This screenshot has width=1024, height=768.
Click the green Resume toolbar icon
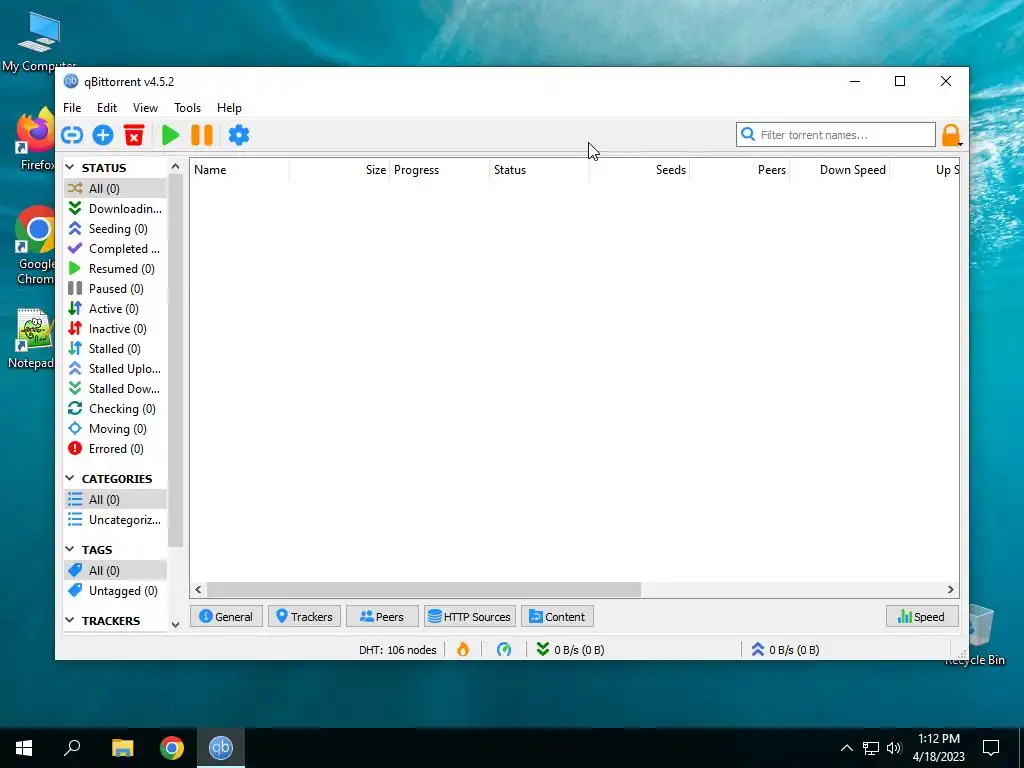pos(170,135)
